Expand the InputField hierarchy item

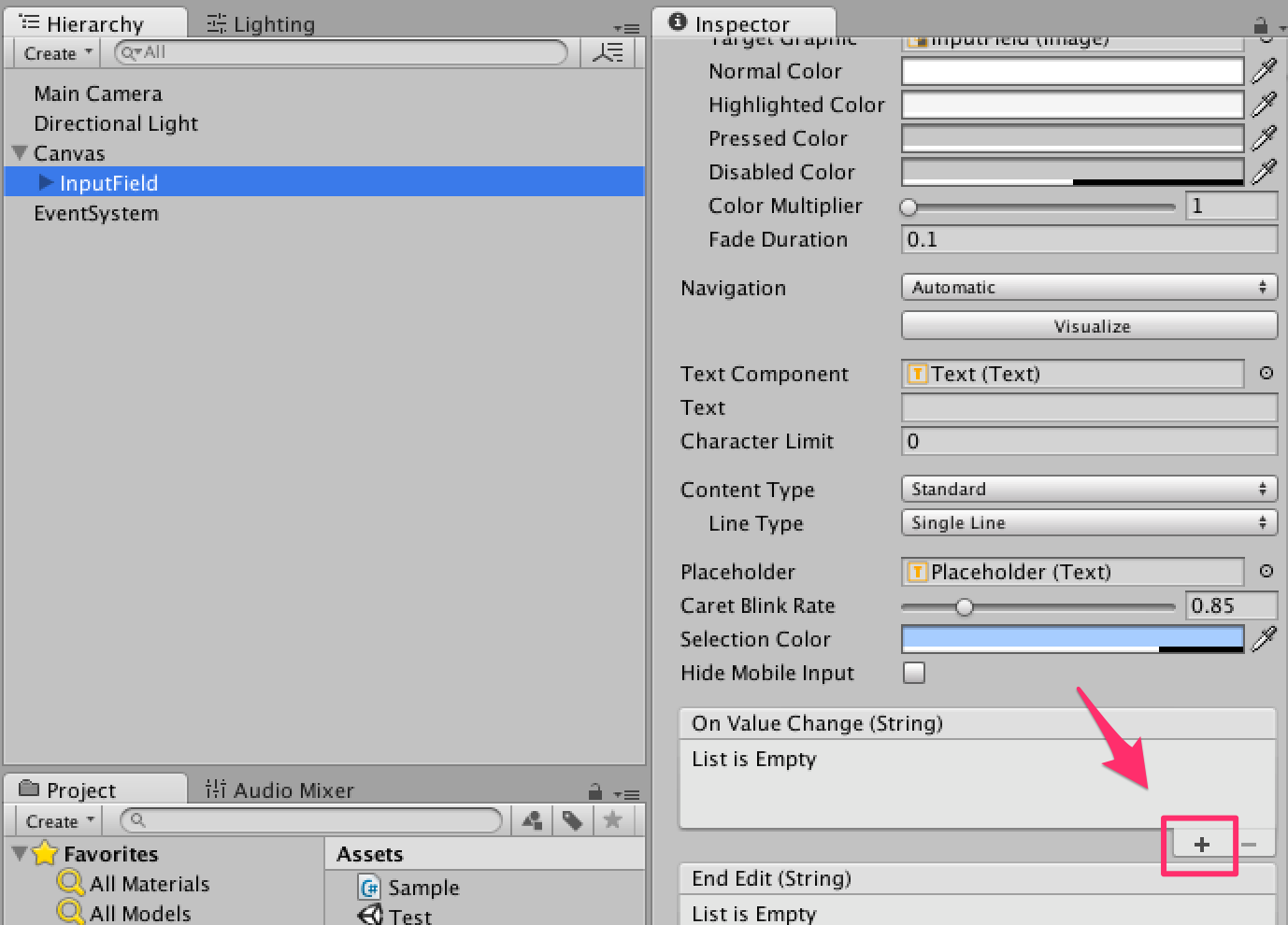pos(47,182)
